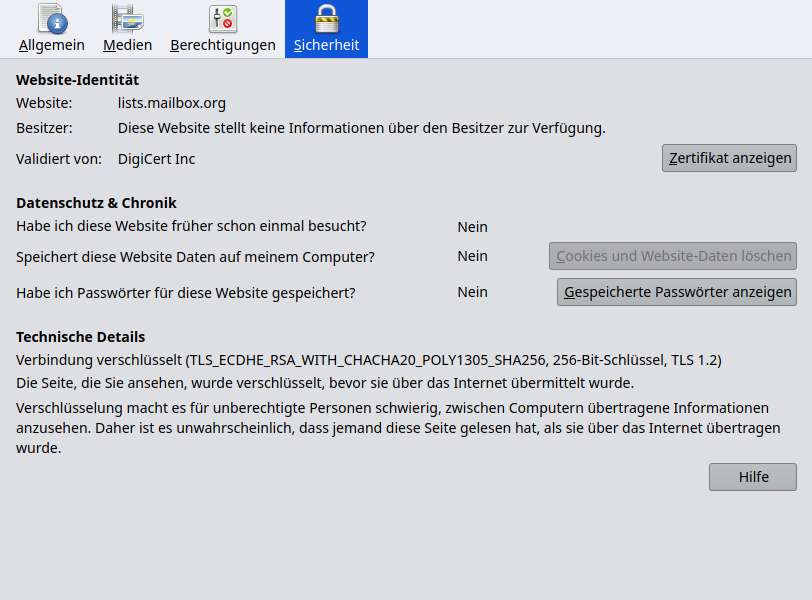This screenshot has height=600, width=812.
Task: Click the Zertifikat anzeigen button
Action: pyautogui.click(x=729, y=158)
